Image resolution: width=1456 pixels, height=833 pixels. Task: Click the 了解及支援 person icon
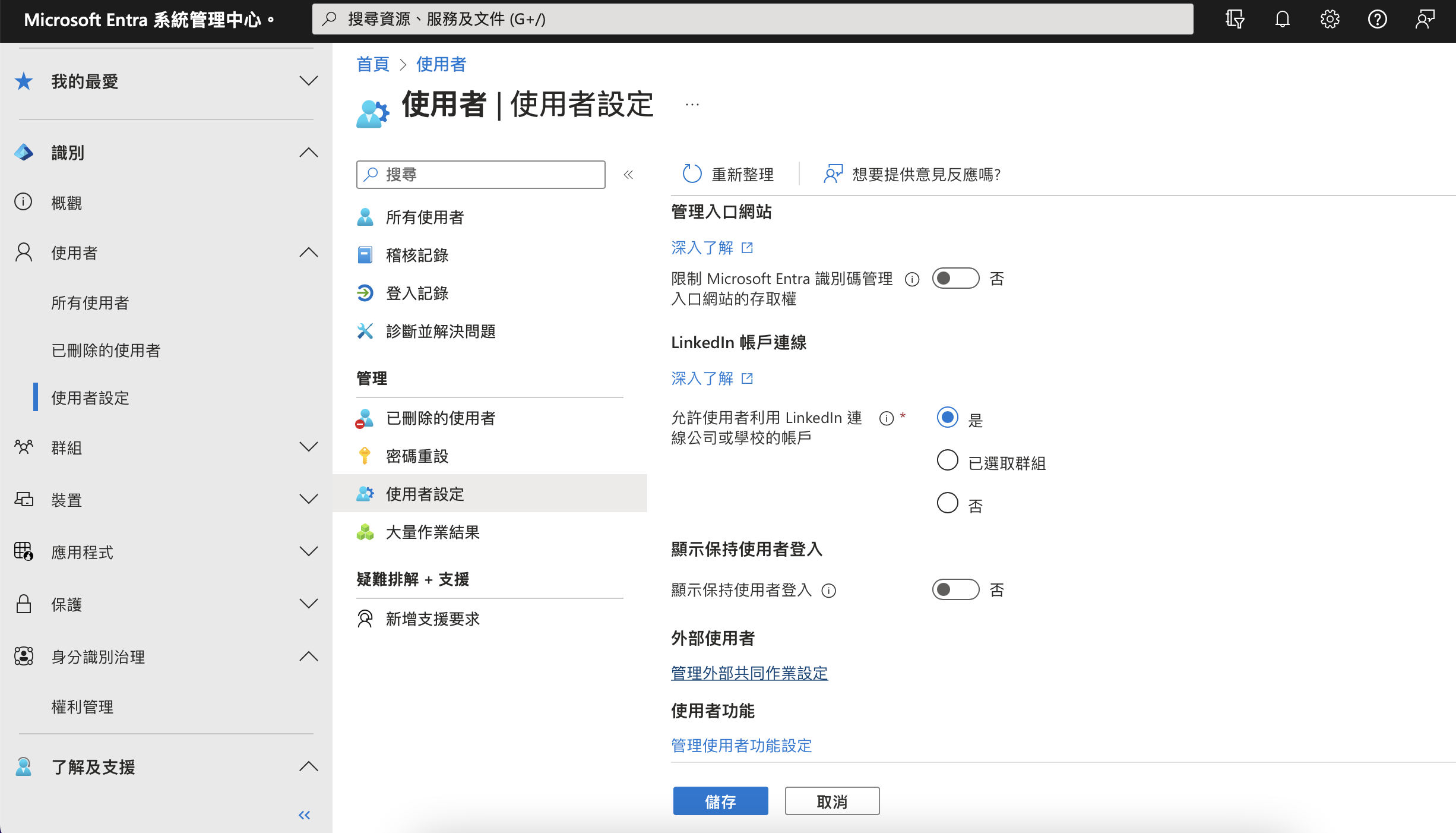[24, 766]
